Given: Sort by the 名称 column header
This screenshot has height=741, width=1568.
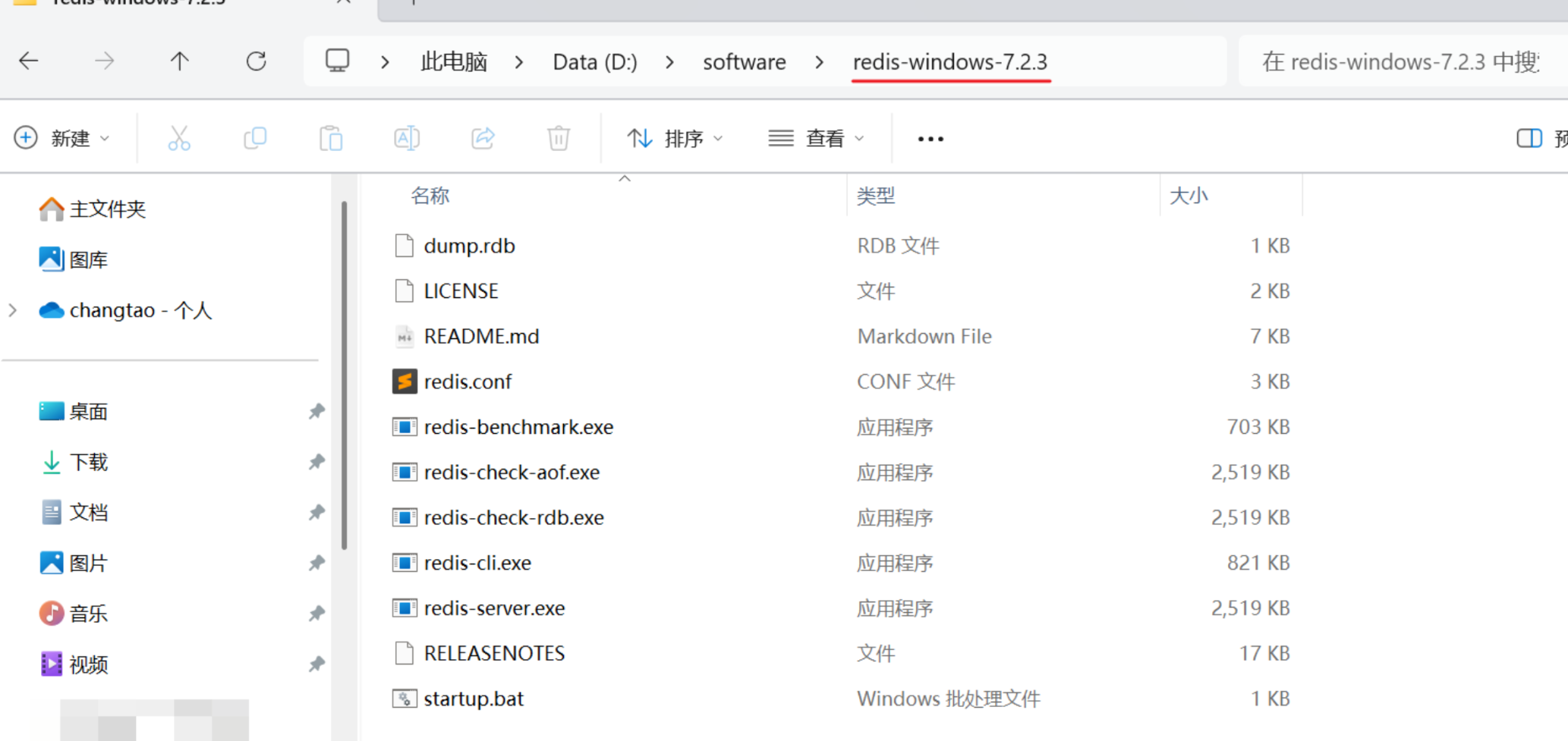Looking at the screenshot, I should (x=430, y=196).
